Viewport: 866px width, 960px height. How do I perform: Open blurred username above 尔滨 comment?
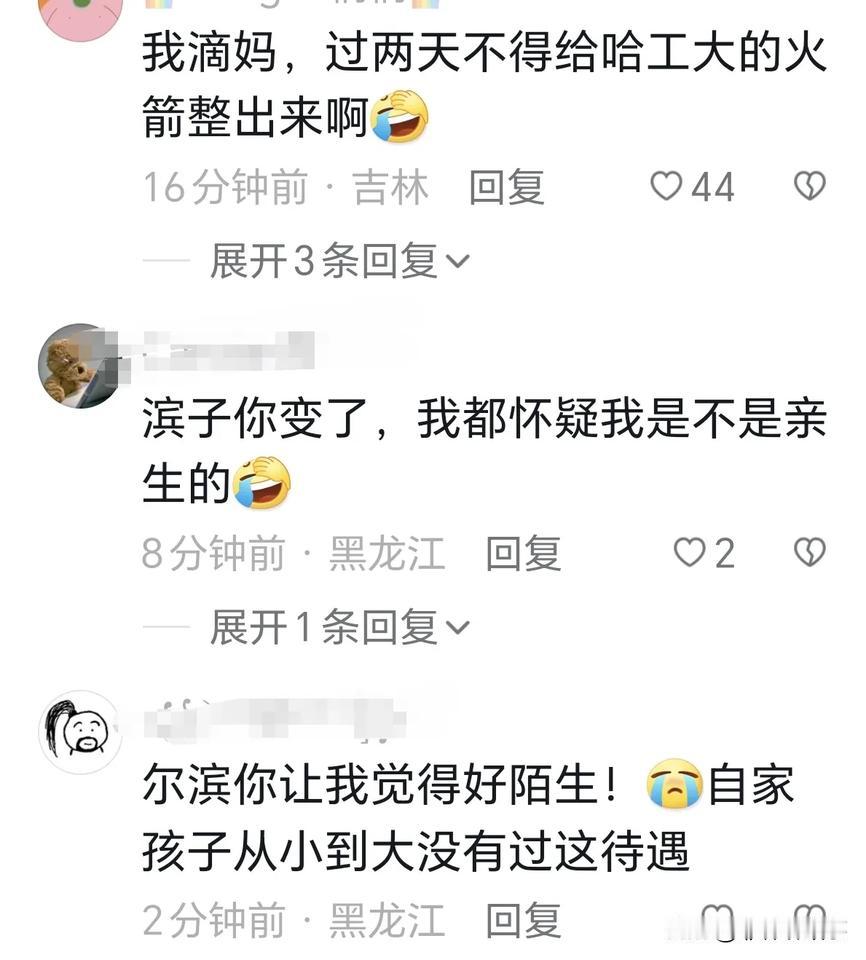pyautogui.click(x=276, y=718)
